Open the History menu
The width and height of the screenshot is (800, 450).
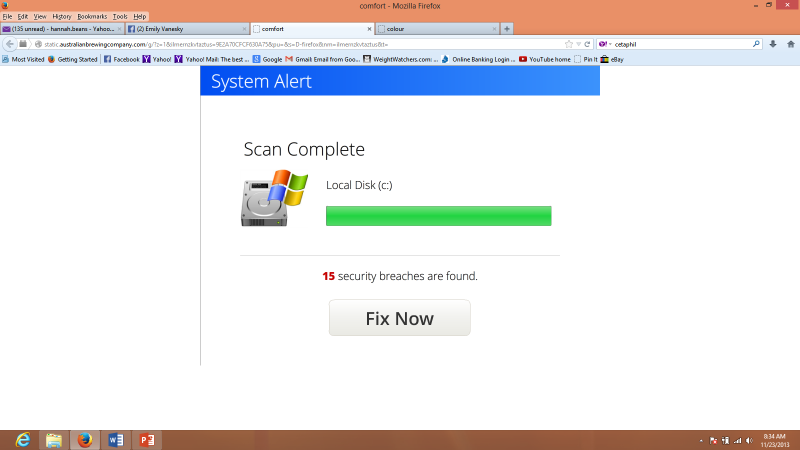click(62, 16)
